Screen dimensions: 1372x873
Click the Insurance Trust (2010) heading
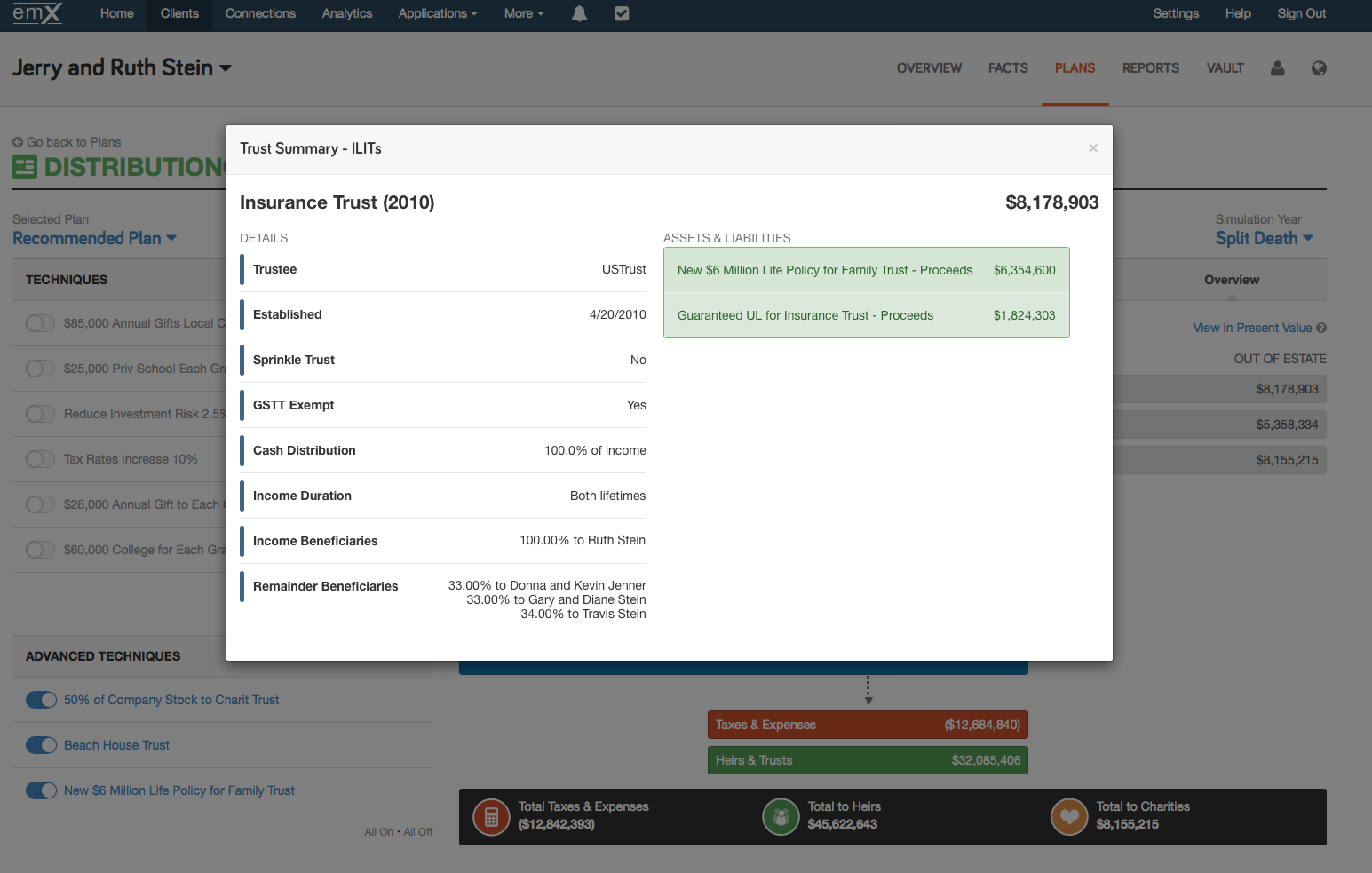[x=337, y=202]
